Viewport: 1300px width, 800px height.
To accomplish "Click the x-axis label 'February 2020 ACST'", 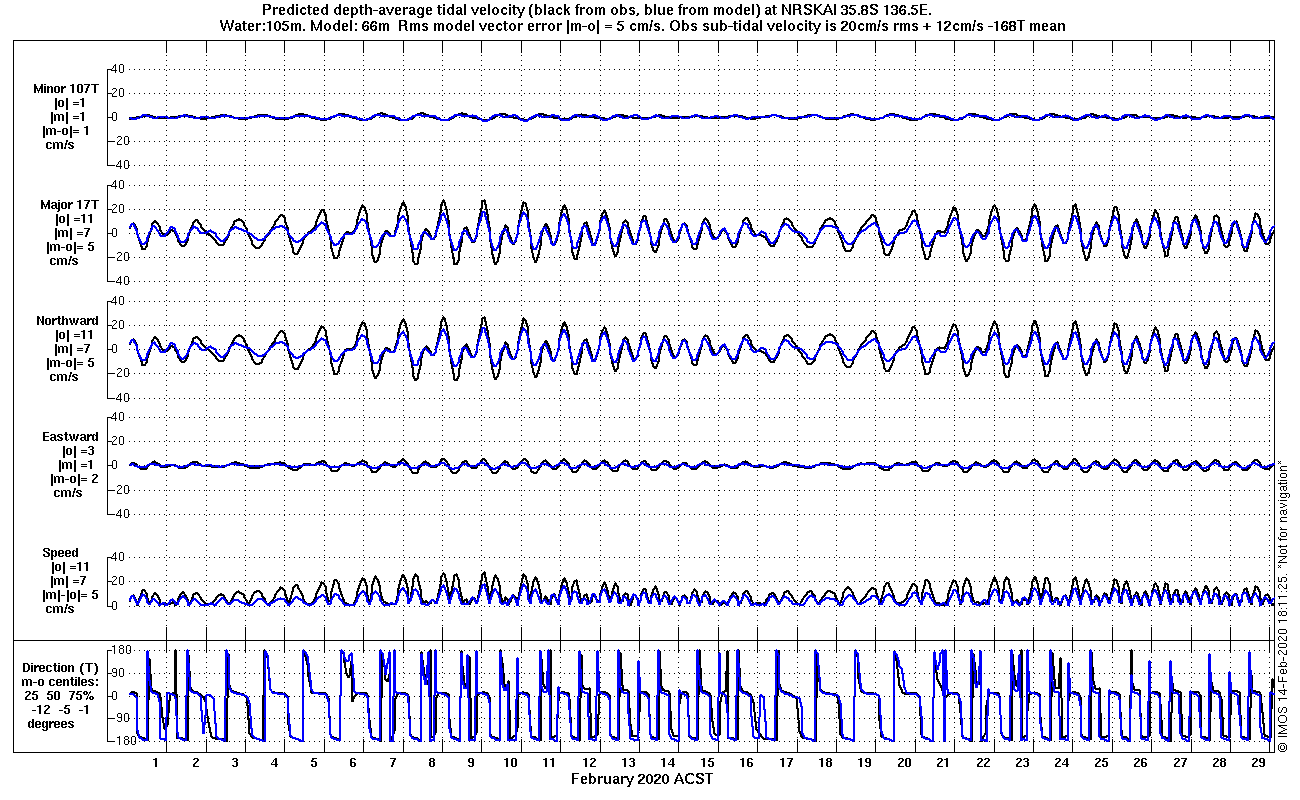I will pos(642,779).
